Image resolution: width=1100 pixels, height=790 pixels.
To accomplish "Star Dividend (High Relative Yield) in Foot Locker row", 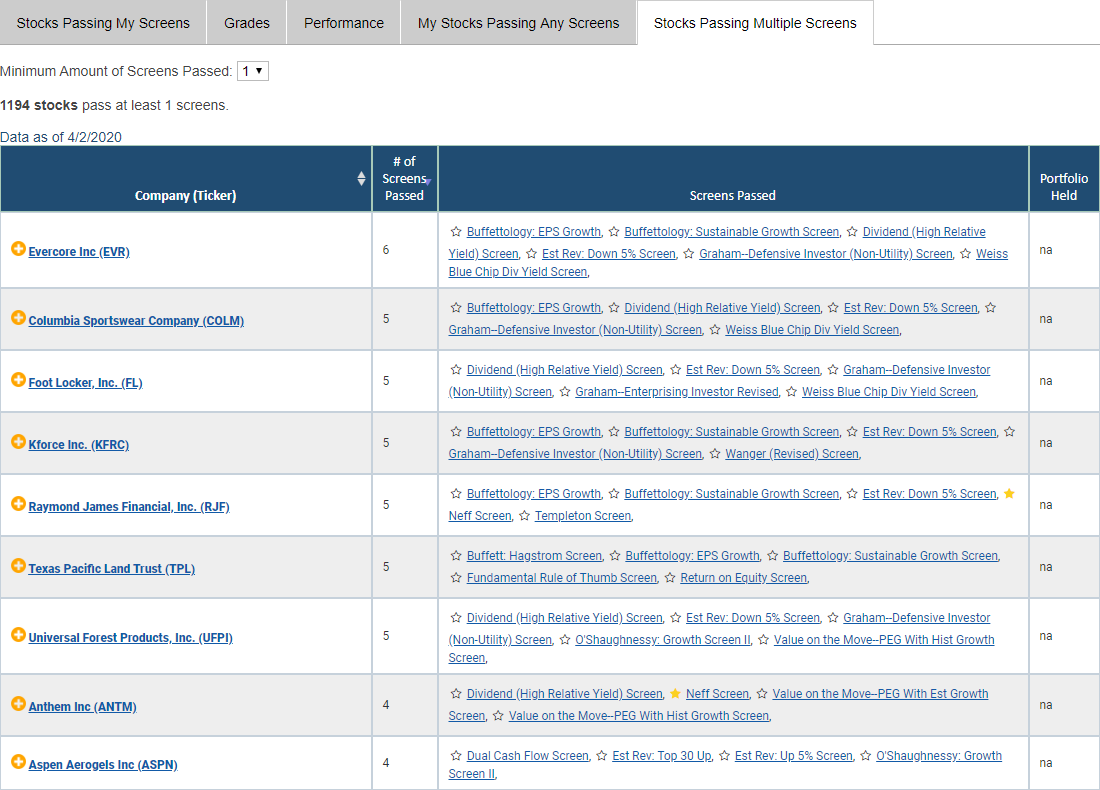I will (x=456, y=370).
